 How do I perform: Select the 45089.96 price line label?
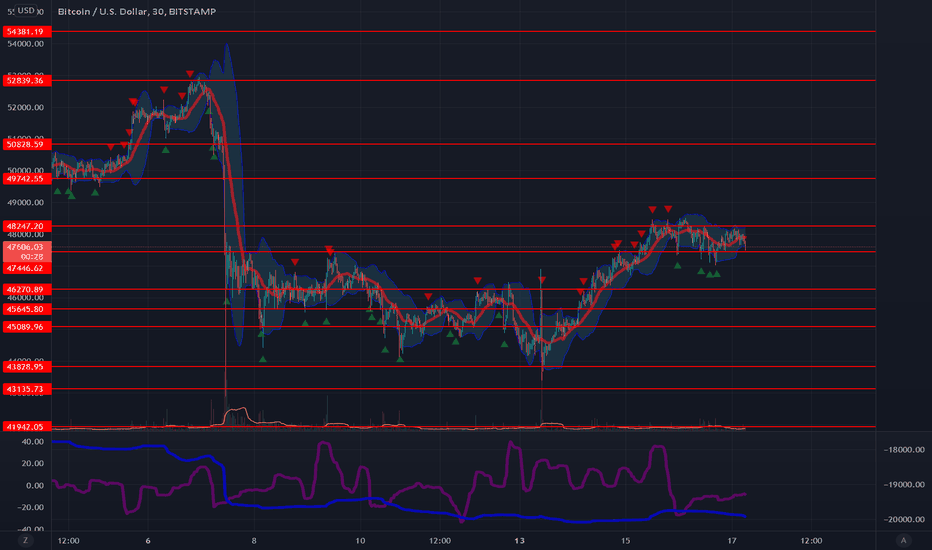27,327
